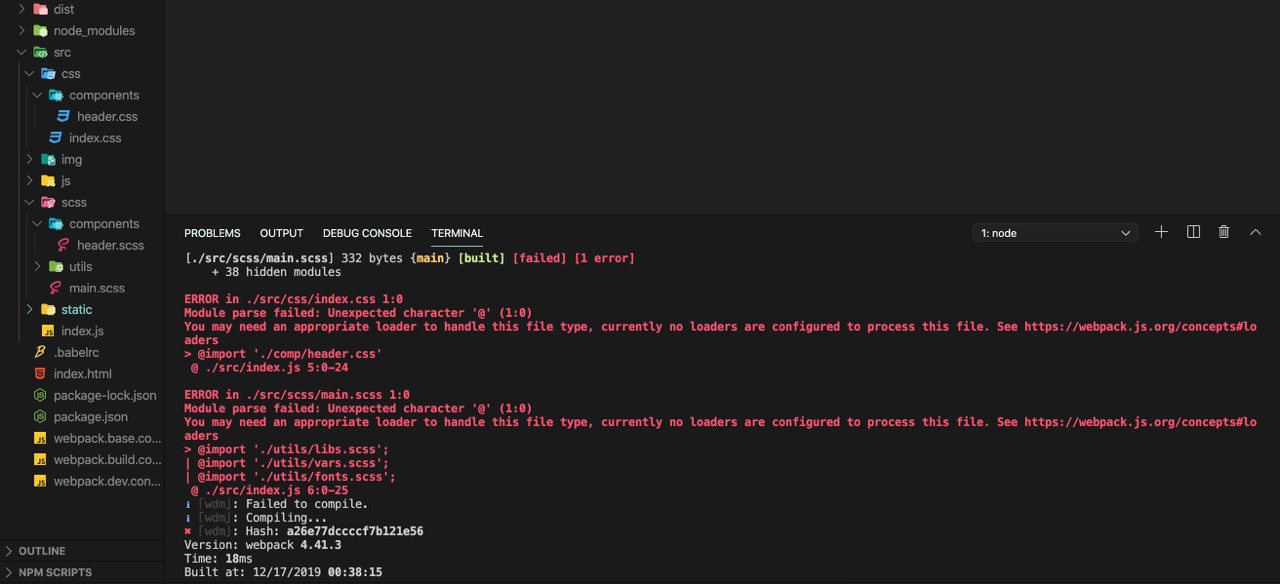Viewport: 1280px width, 584px height.
Task: Switch to the PROBLEMS tab
Action: coord(212,233)
